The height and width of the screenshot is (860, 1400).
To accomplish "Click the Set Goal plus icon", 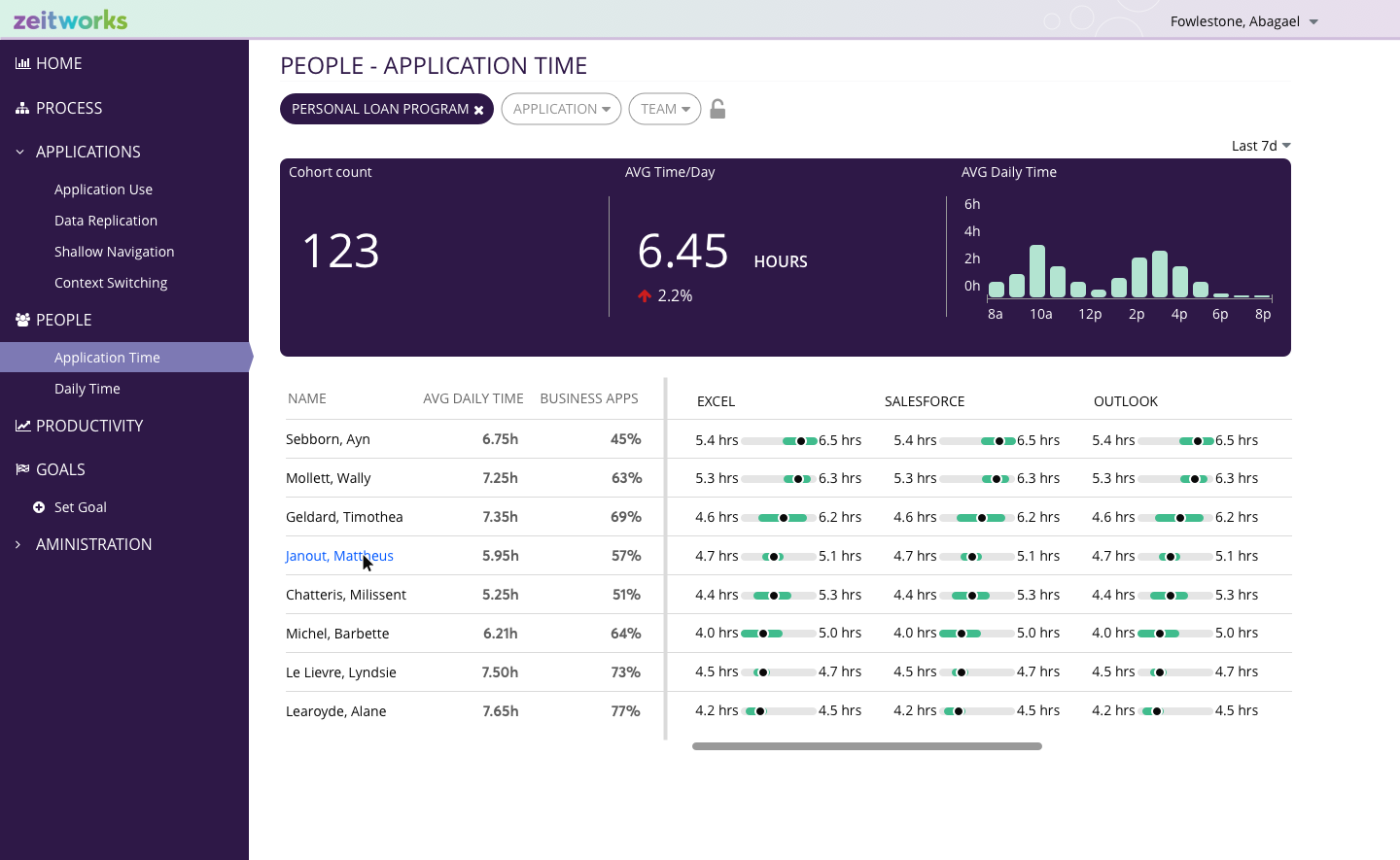I will (x=39, y=507).
